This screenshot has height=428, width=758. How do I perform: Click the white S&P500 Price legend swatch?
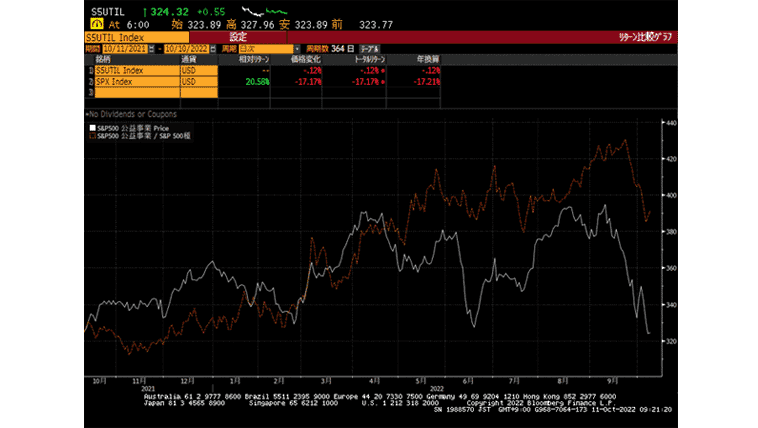tap(90, 128)
